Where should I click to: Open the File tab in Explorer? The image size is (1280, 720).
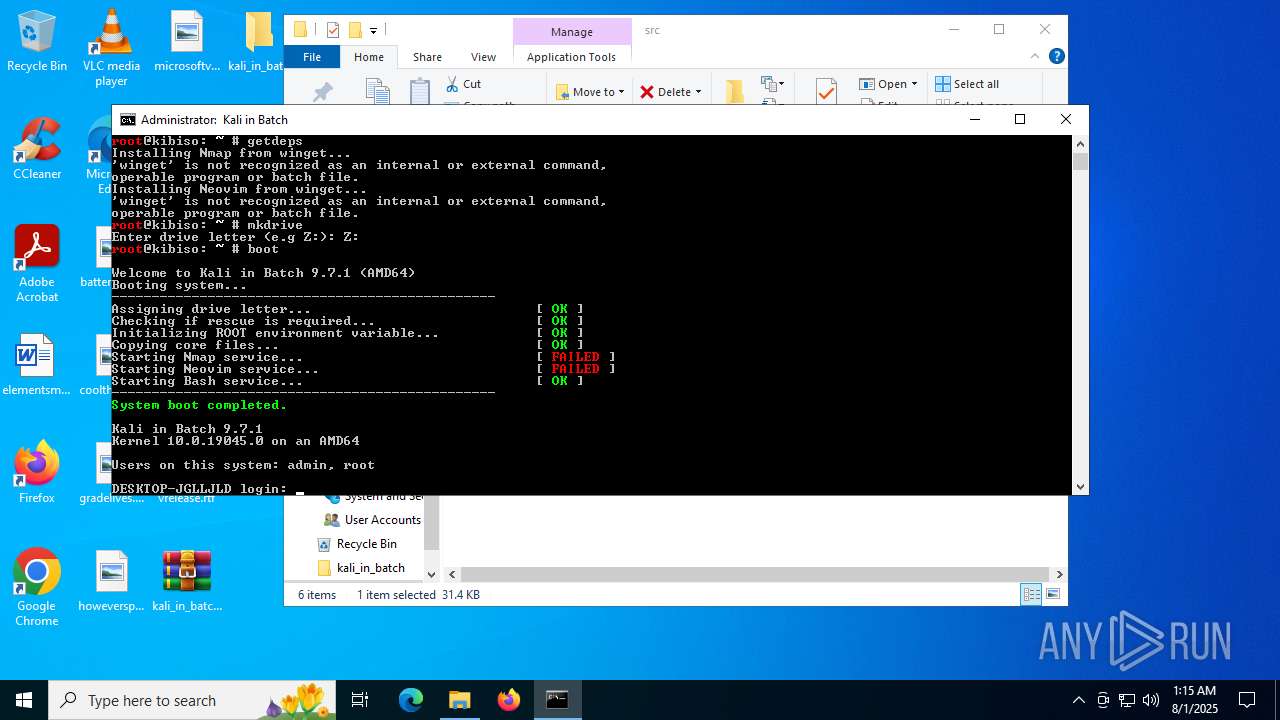(312, 57)
